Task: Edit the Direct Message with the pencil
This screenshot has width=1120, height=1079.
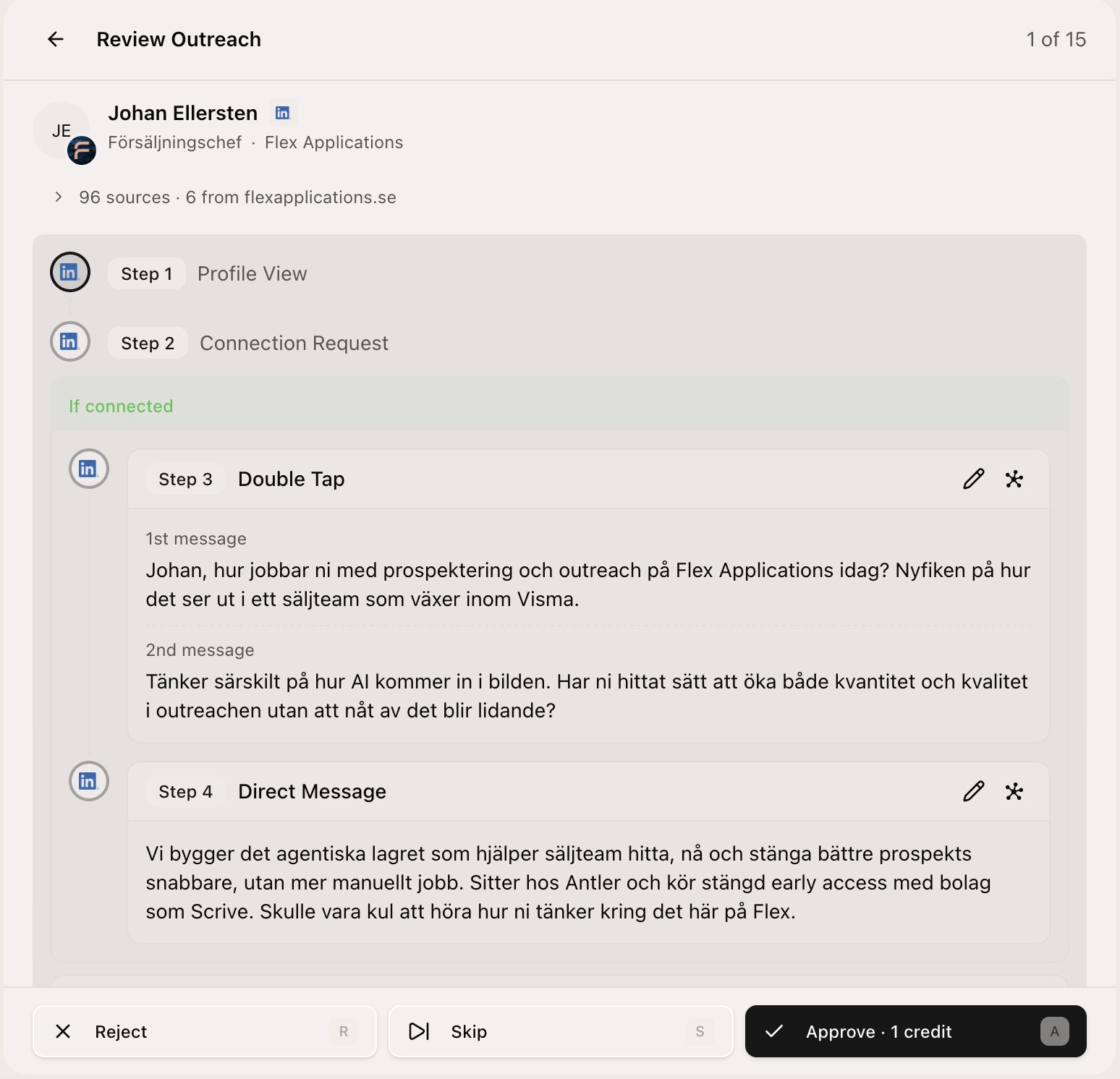Action: point(974,791)
